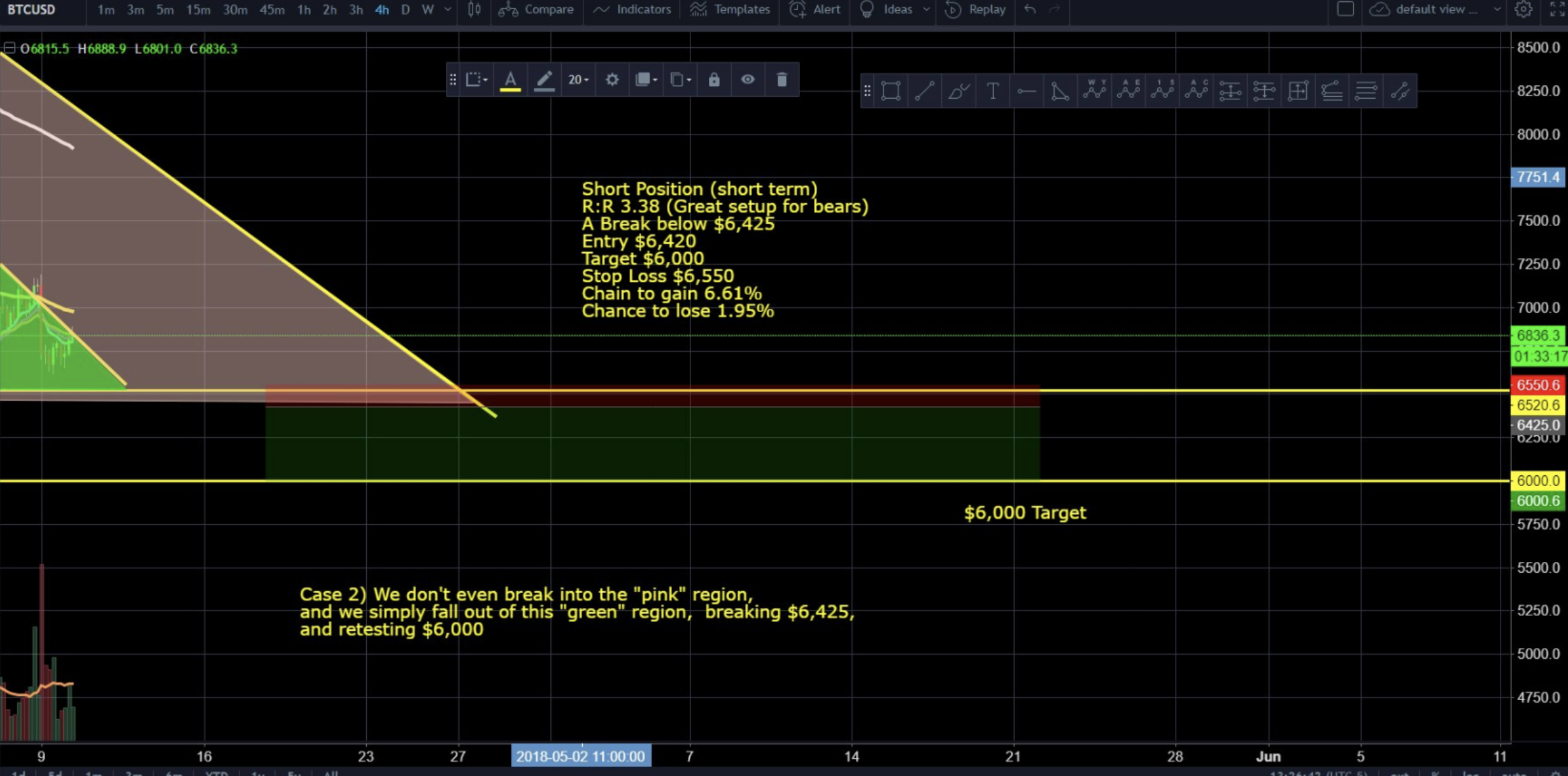The width and height of the screenshot is (1568, 776).
Task: Click the 2018-05-02 11:00:00 time marker
Action: click(x=580, y=756)
